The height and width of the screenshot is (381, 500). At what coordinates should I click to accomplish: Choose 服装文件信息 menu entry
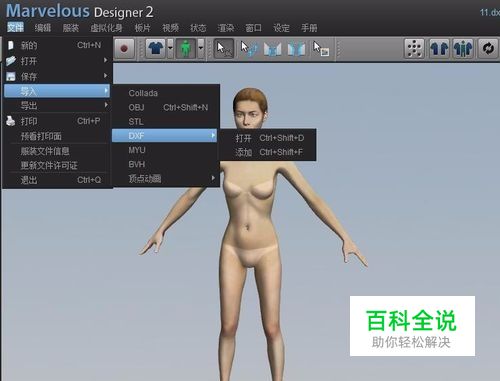57,151
